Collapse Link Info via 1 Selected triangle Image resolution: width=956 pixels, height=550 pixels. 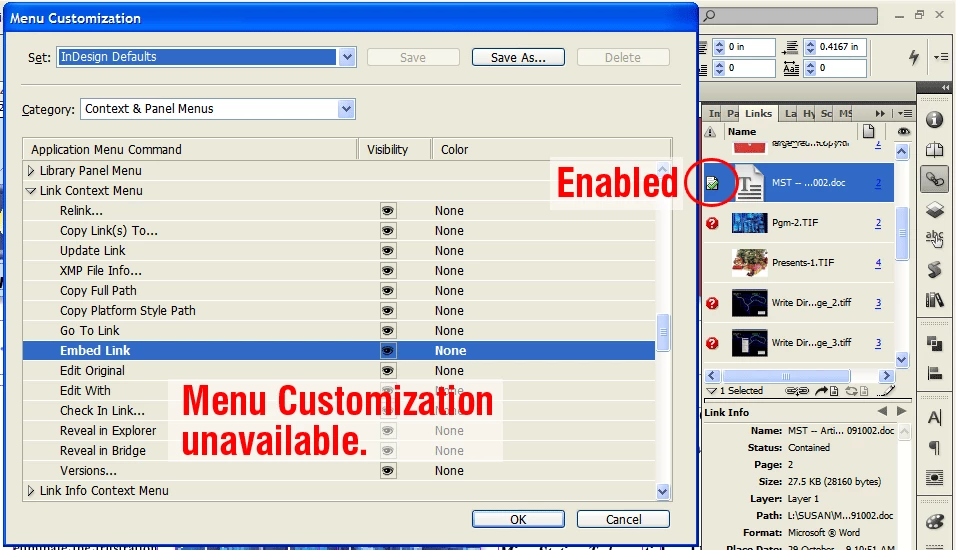(711, 391)
